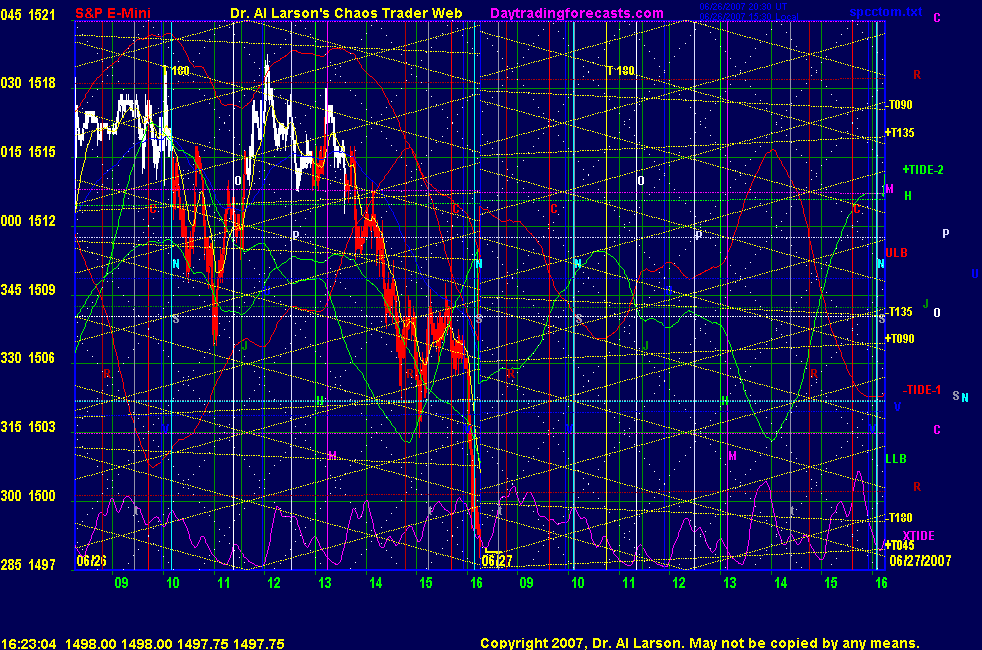Click the 345 1509 price axis label
Viewport: 982px width, 650px height.
tap(28, 289)
